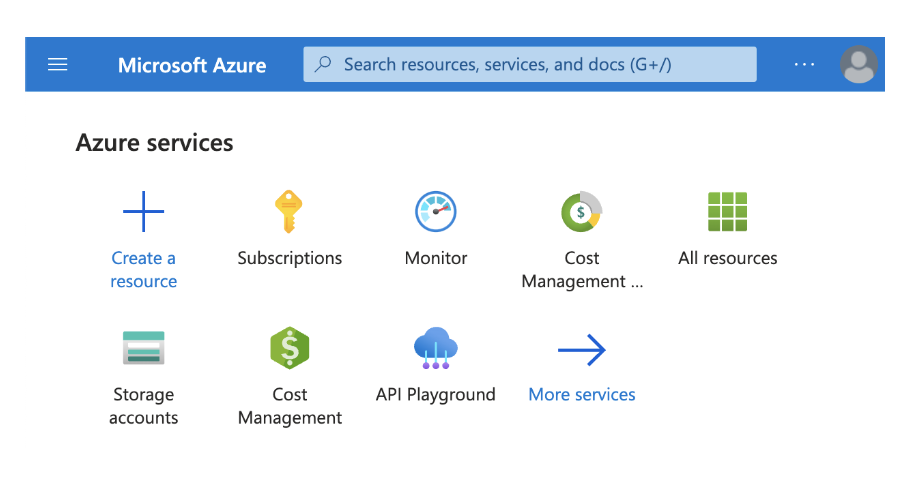Open the Storage accounts icon

pyautogui.click(x=144, y=348)
